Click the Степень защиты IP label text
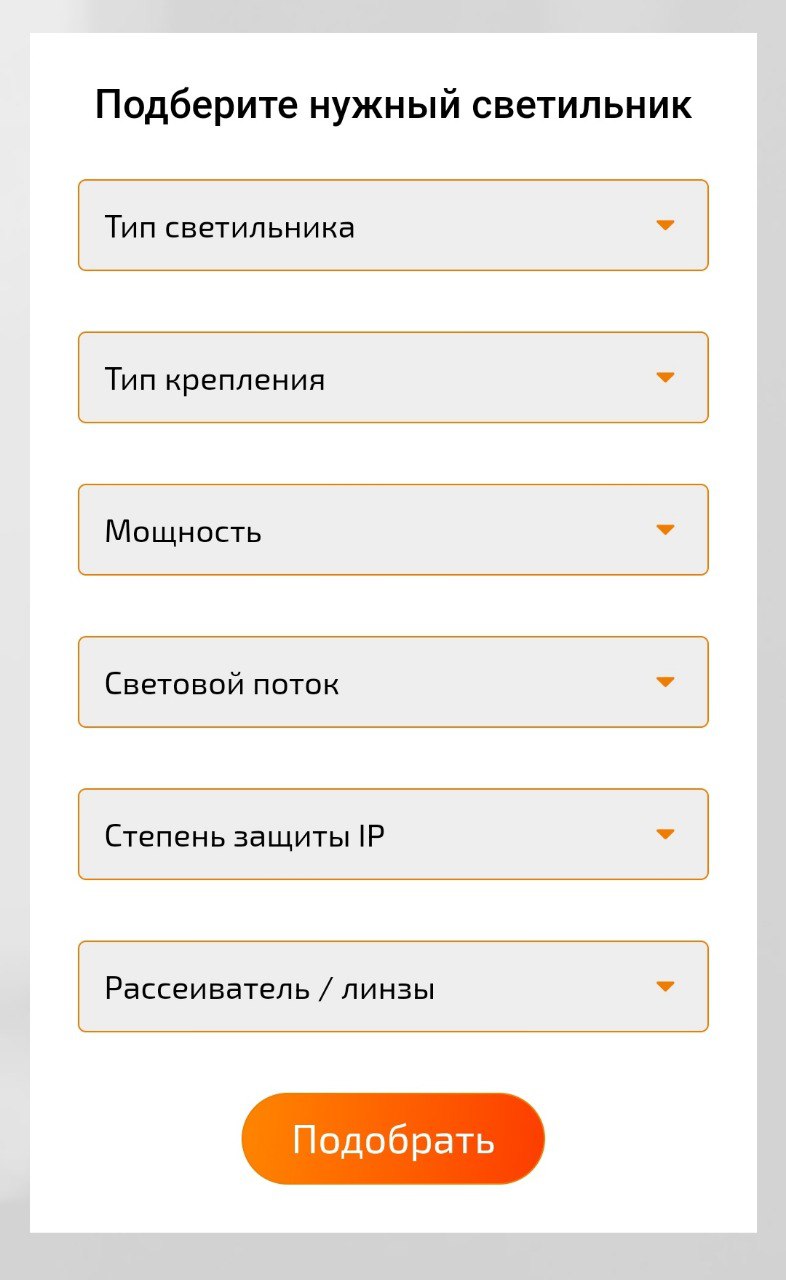The width and height of the screenshot is (786, 1280). [x=244, y=836]
